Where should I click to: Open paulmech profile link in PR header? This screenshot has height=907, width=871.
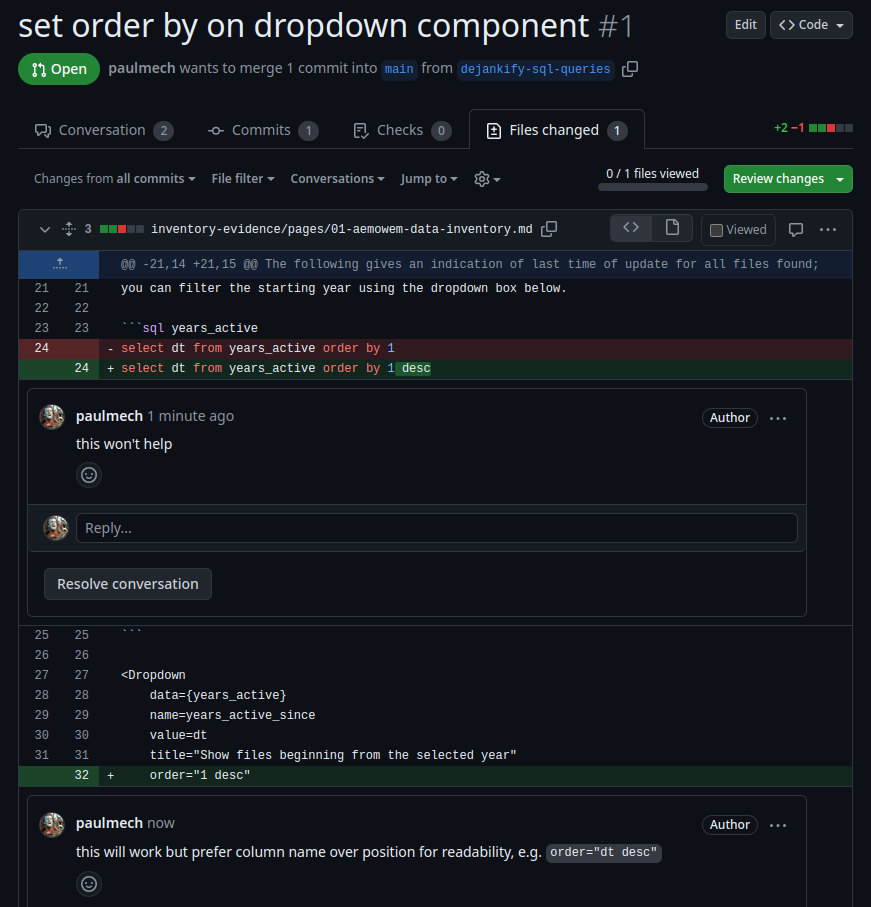click(x=142, y=68)
